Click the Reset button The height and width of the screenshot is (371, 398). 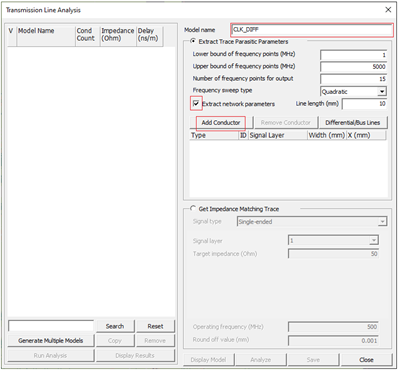pos(155,326)
